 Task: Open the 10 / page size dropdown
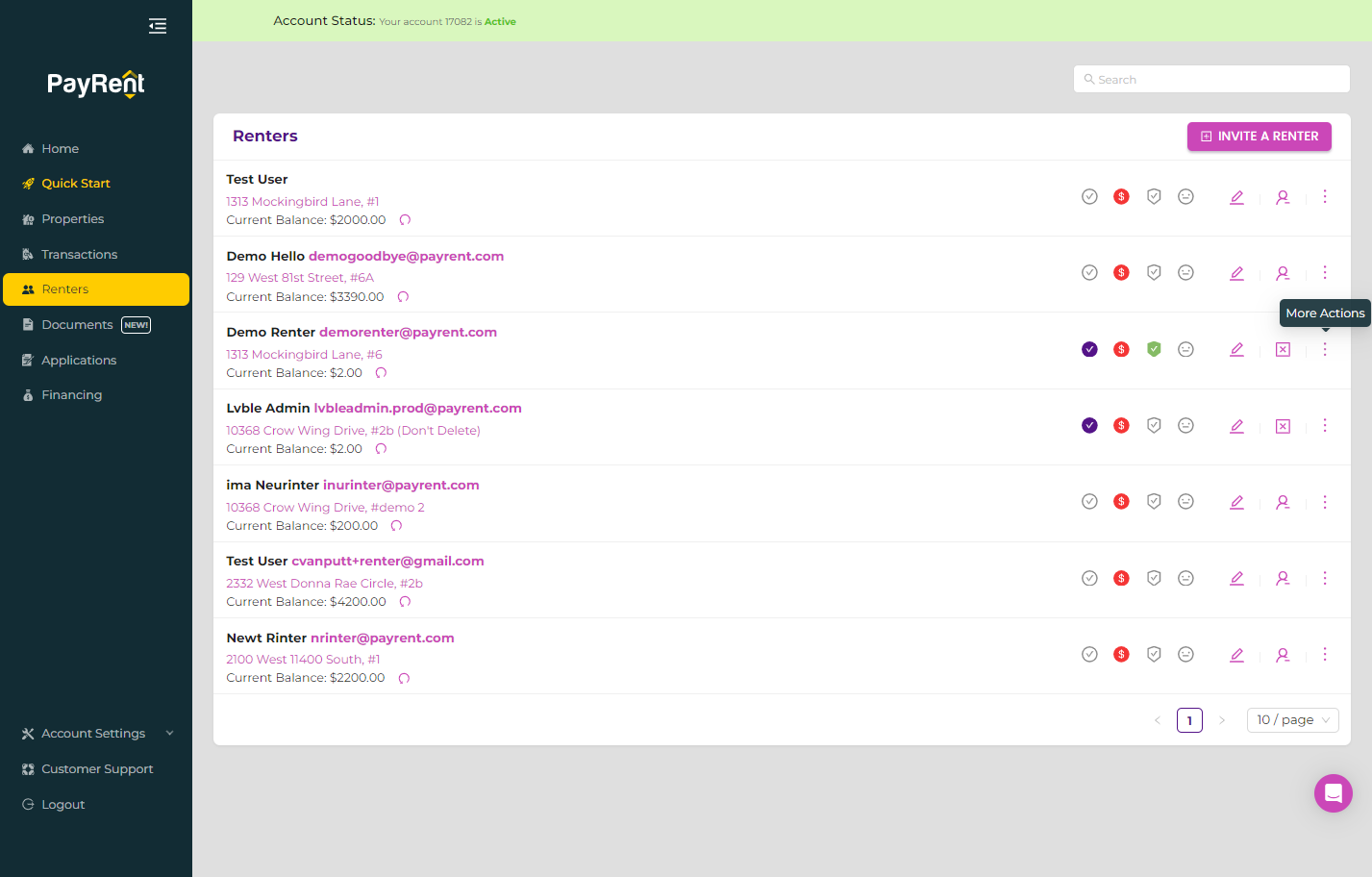pyautogui.click(x=1293, y=720)
